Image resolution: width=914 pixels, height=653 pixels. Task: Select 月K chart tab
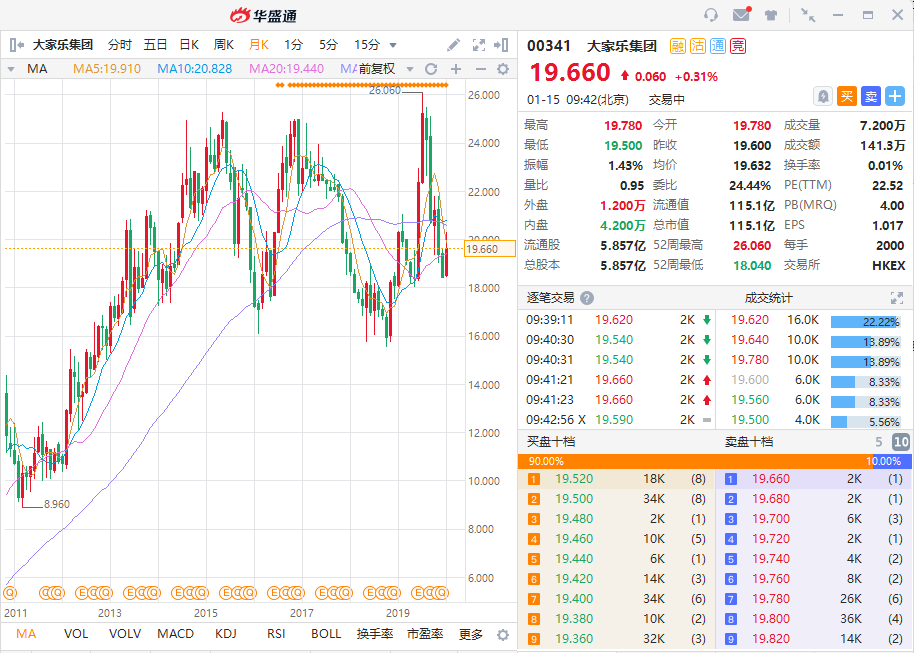coord(259,45)
